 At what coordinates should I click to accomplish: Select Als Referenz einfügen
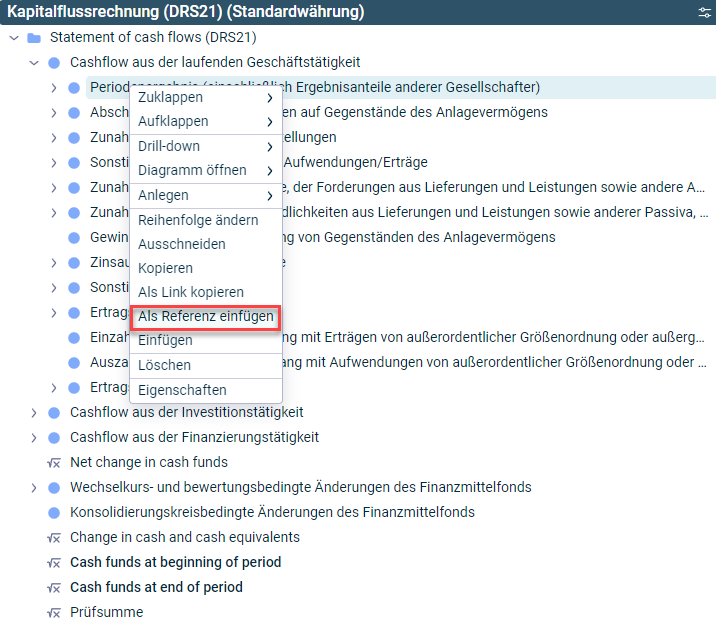pyautogui.click(x=206, y=317)
